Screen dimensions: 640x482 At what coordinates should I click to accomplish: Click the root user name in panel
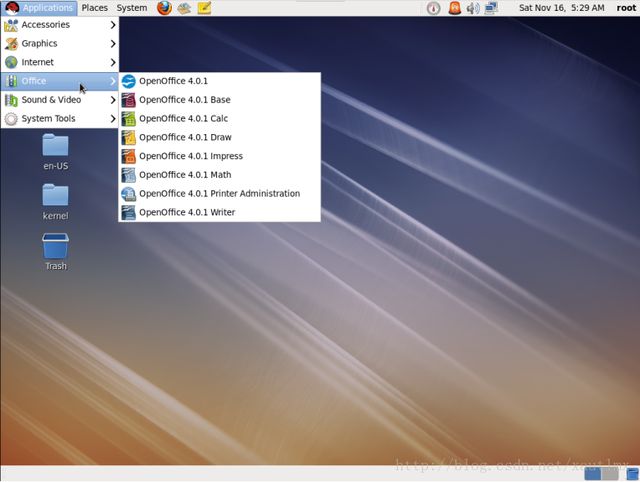626,8
